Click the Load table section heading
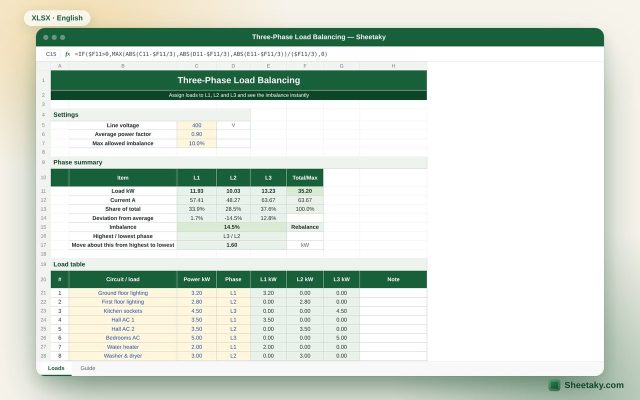Image resolution: width=640 pixels, height=400 pixels. click(x=239, y=264)
